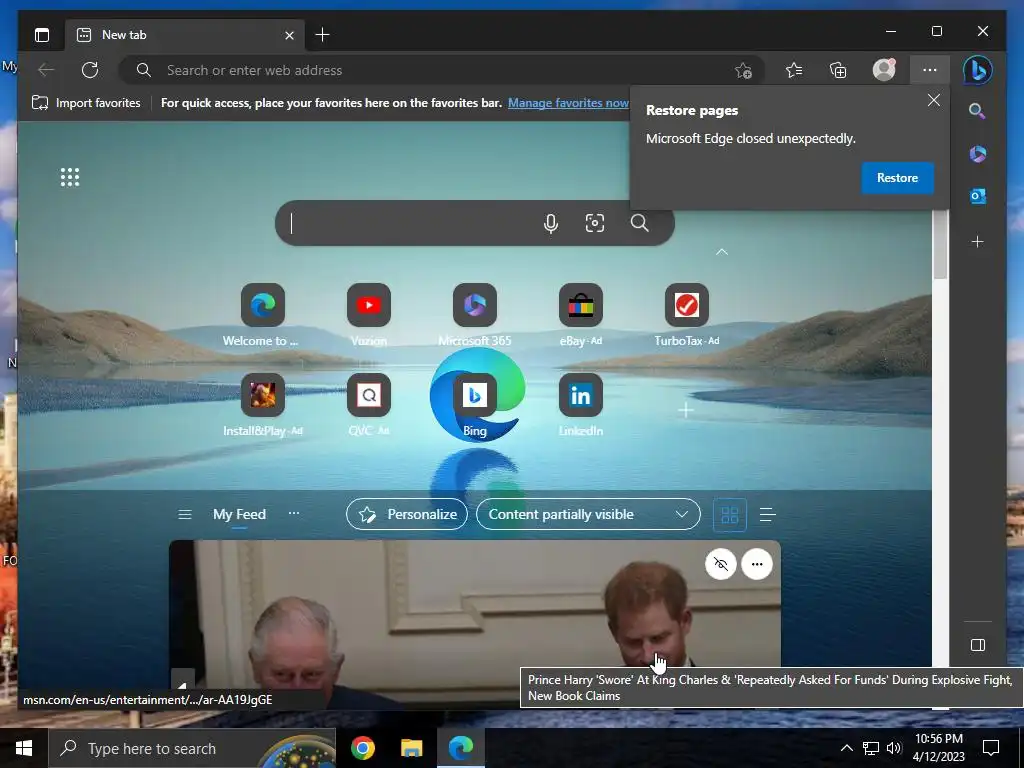The height and width of the screenshot is (768, 1024).
Task: Open the taskbar clock showing 10:56 PM
Action: [x=938, y=748]
